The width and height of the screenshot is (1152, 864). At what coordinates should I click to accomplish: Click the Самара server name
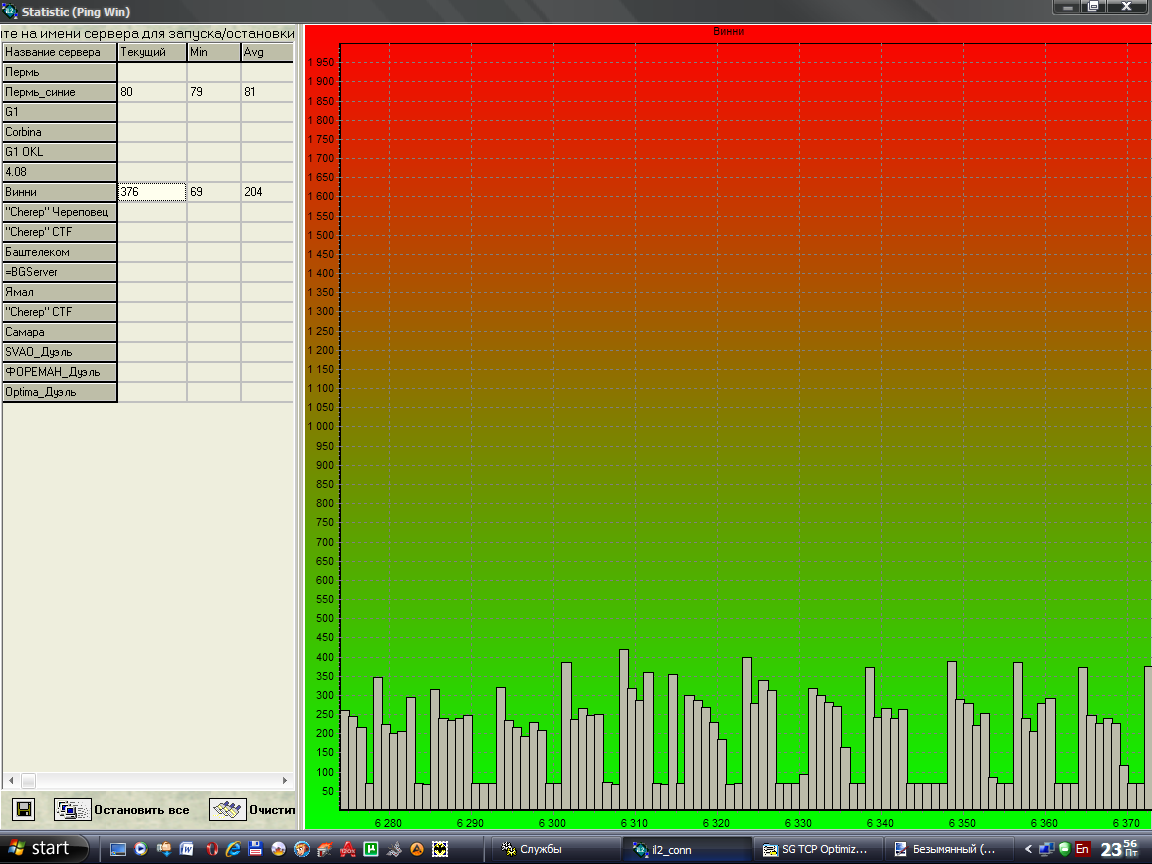(60, 332)
